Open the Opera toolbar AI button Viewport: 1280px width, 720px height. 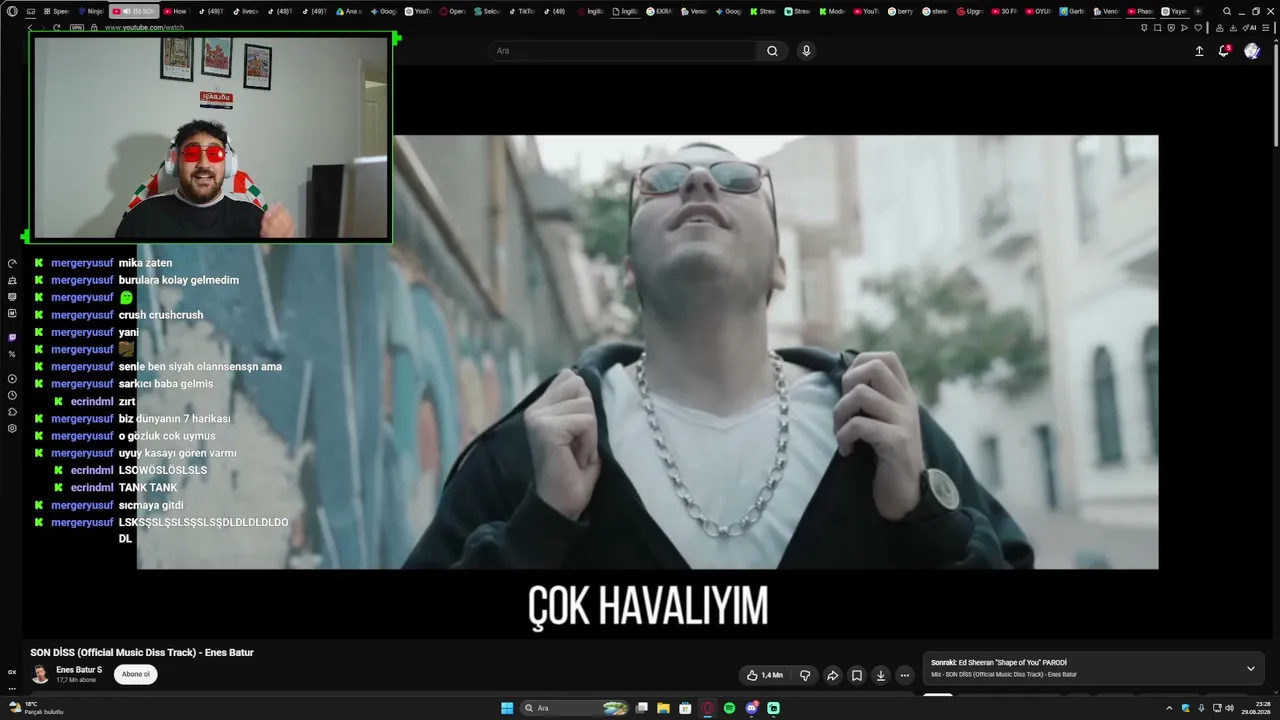[1251, 28]
